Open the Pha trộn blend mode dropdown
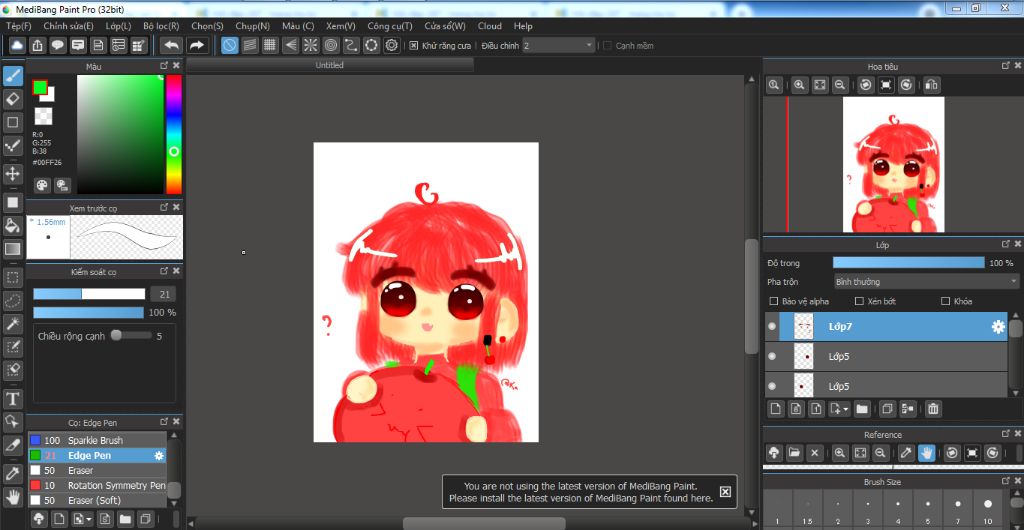 click(926, 281)
